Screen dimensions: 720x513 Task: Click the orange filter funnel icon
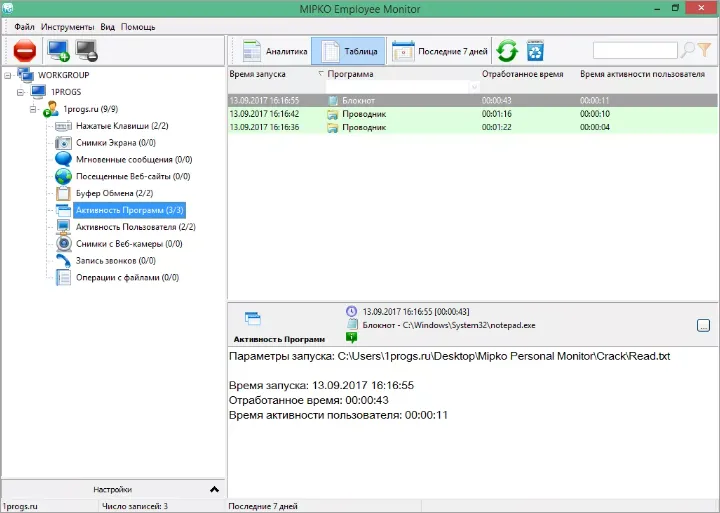(x=704, y=50)
